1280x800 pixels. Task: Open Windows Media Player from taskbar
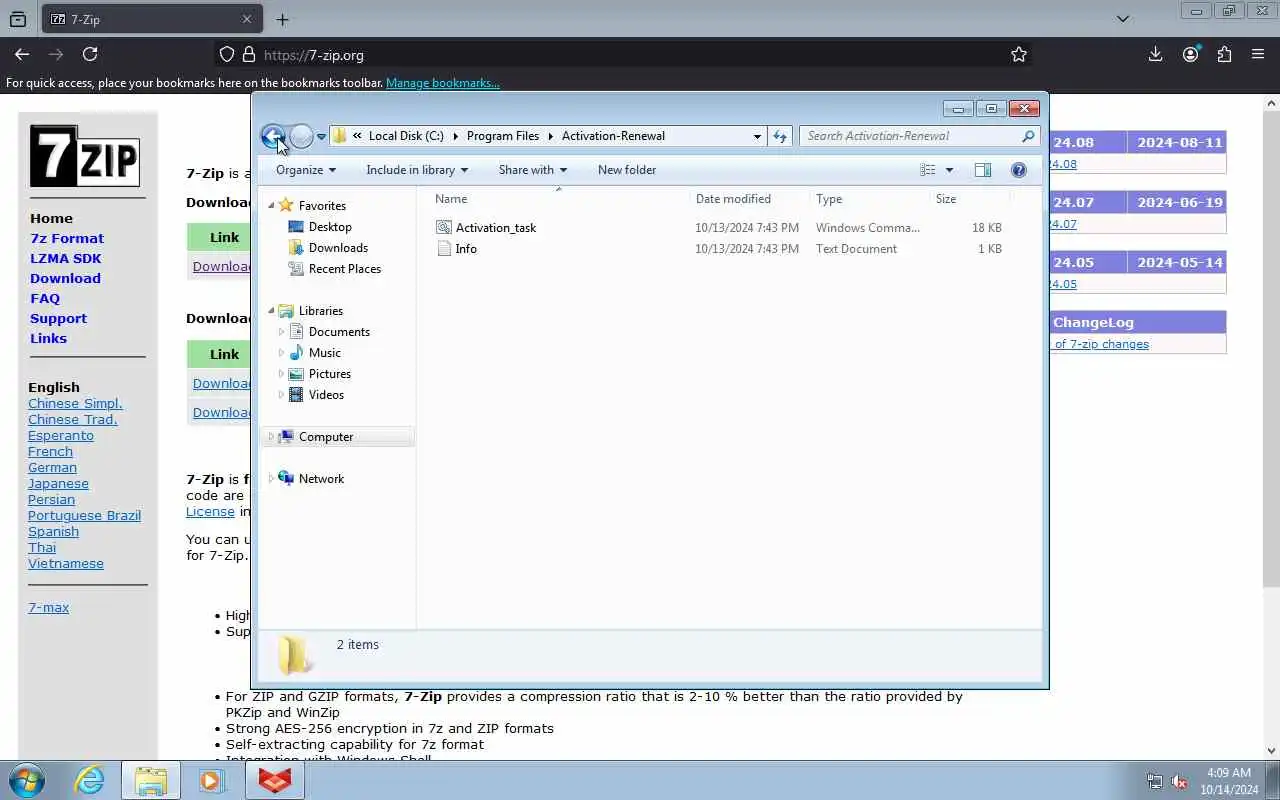211,780
